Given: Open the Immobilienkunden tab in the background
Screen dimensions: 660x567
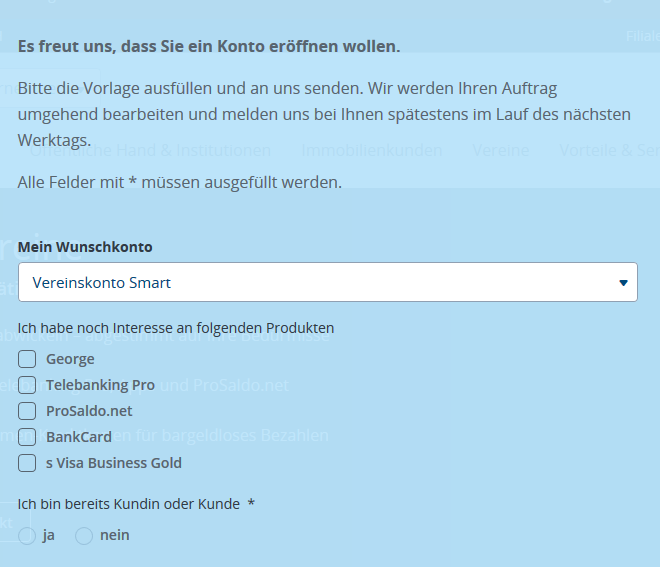Looking at the screenshot, I should tap(371, 151).
